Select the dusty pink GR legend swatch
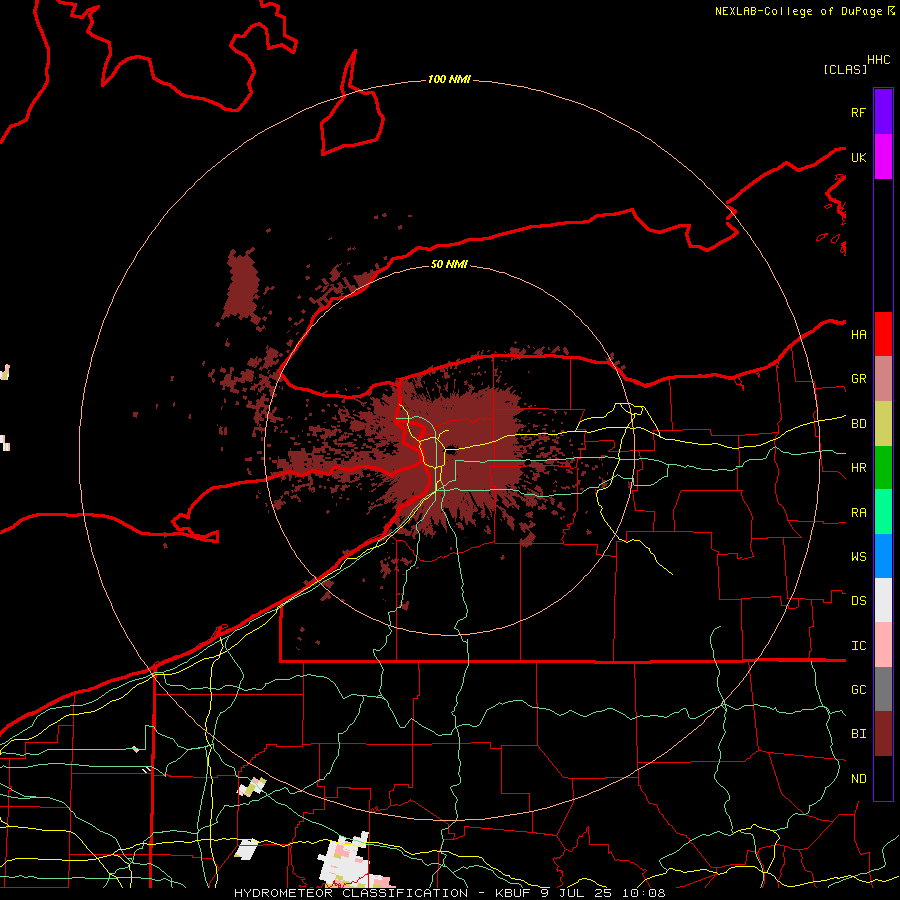 tap(883, 379)
